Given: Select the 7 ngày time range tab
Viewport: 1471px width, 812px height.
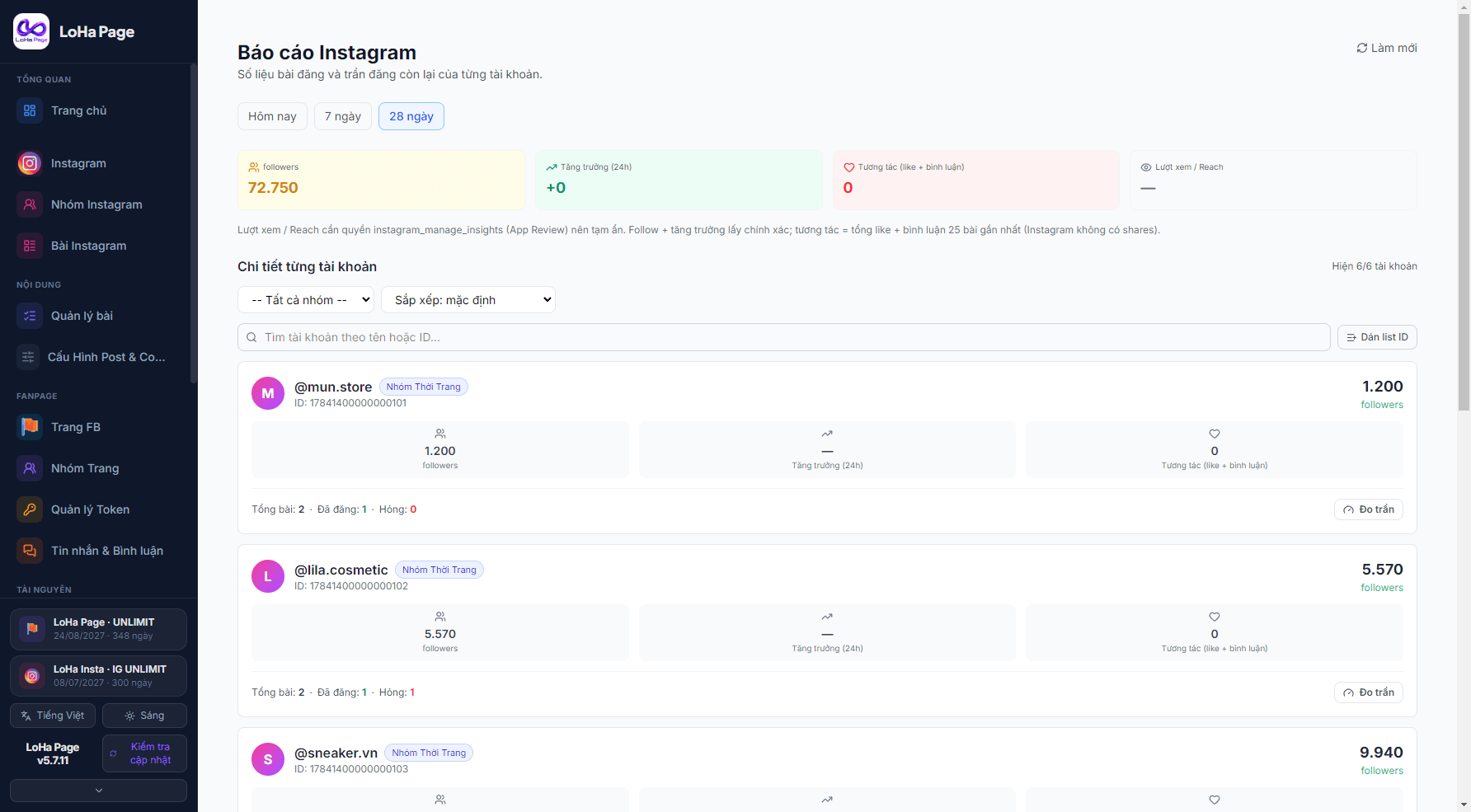Looking at the screenshot, I should (343, 116).
